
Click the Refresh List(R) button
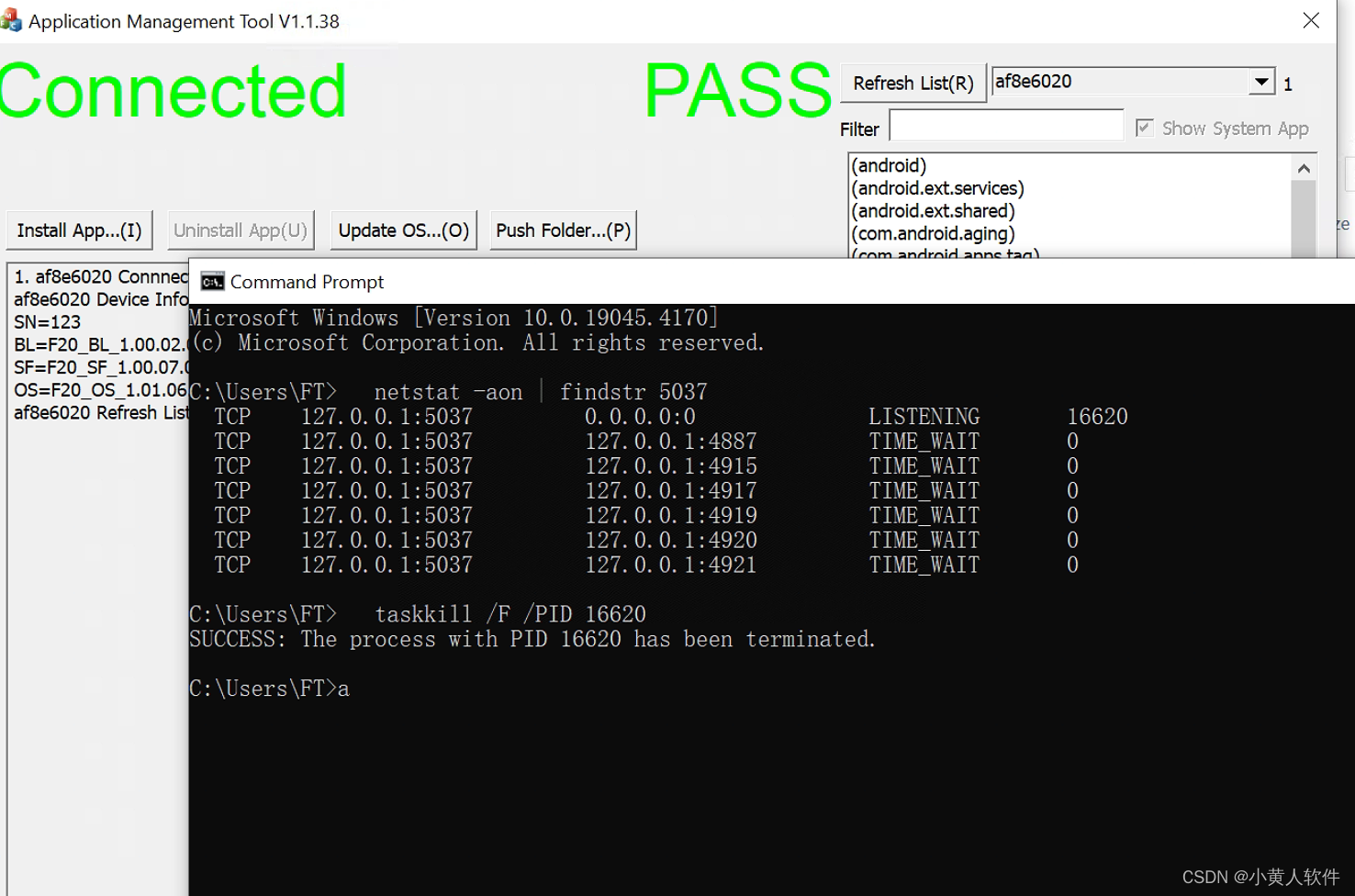coord(913,83)
